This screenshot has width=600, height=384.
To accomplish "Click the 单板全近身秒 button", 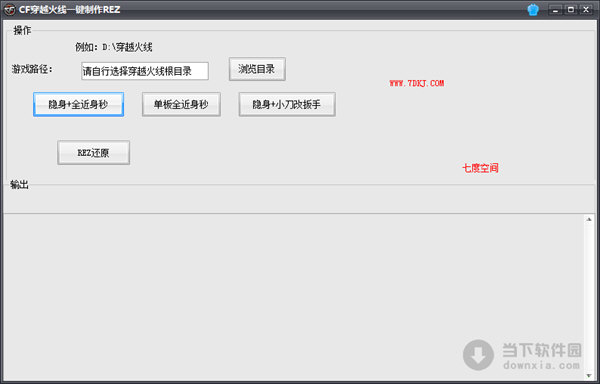I will (x=181, y=104).
